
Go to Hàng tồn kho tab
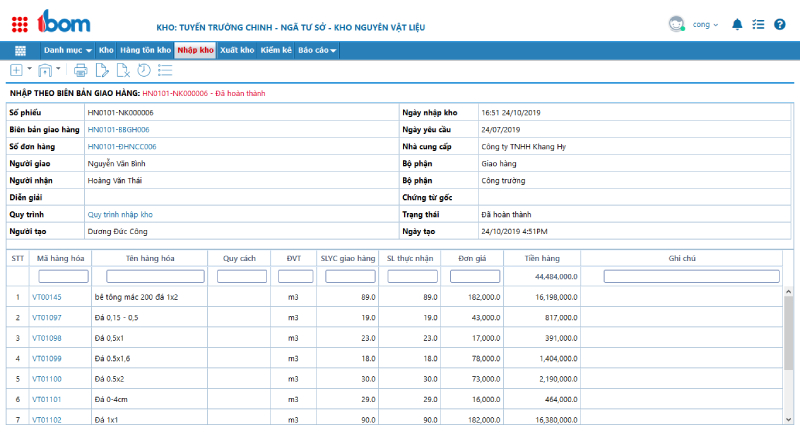[x=145, y=50]
